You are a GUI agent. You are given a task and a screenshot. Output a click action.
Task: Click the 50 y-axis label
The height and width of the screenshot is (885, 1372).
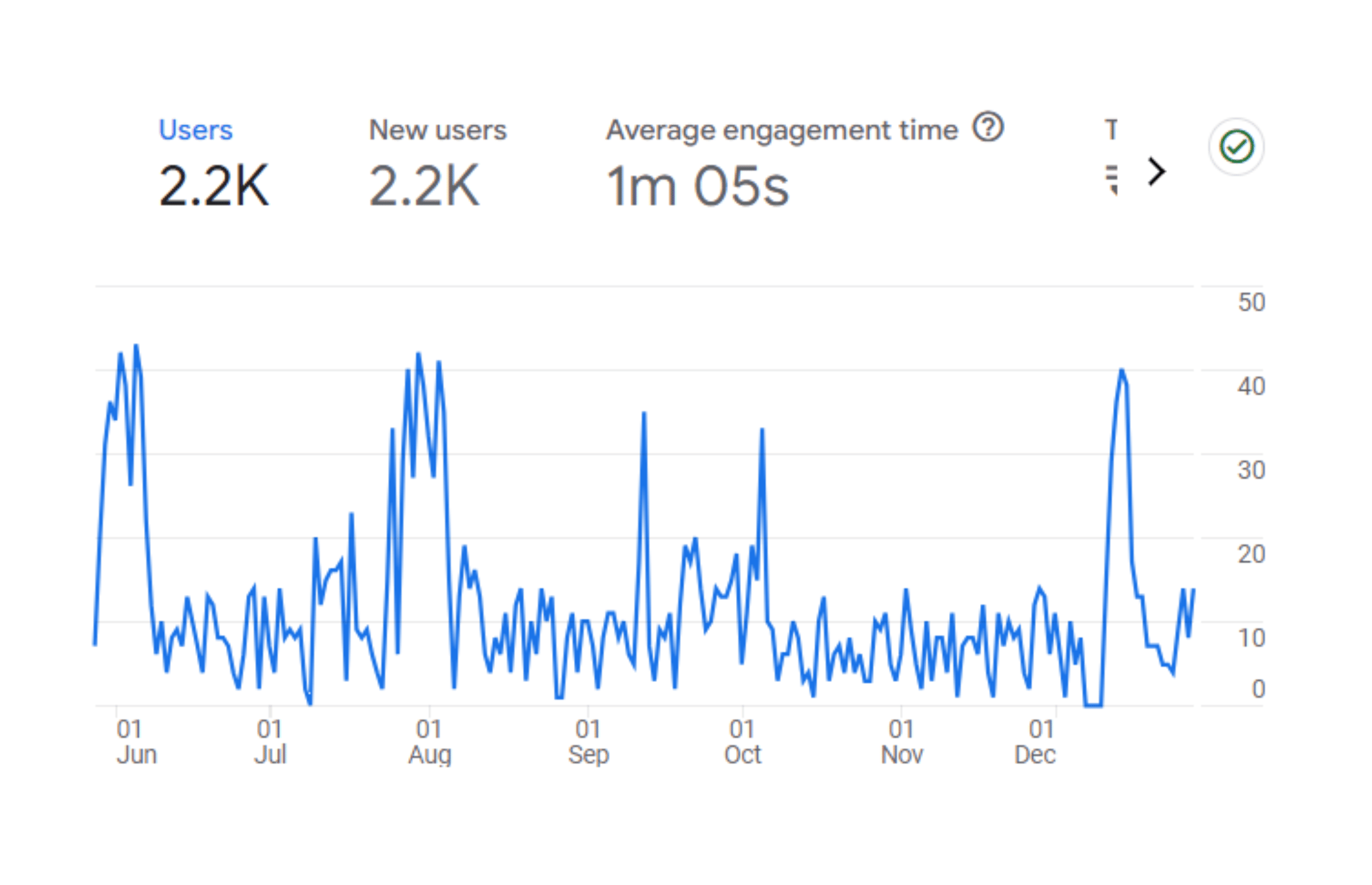tap(1251, 302)
